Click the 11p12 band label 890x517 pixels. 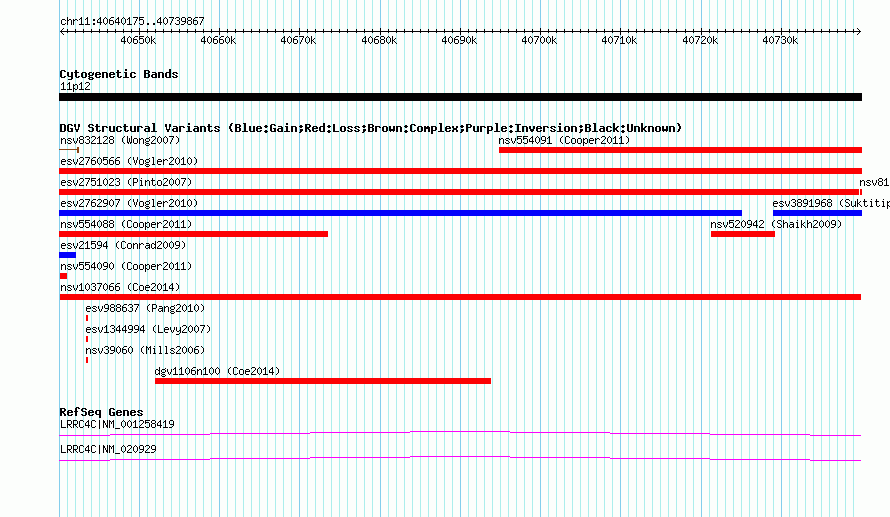point(75,86)
